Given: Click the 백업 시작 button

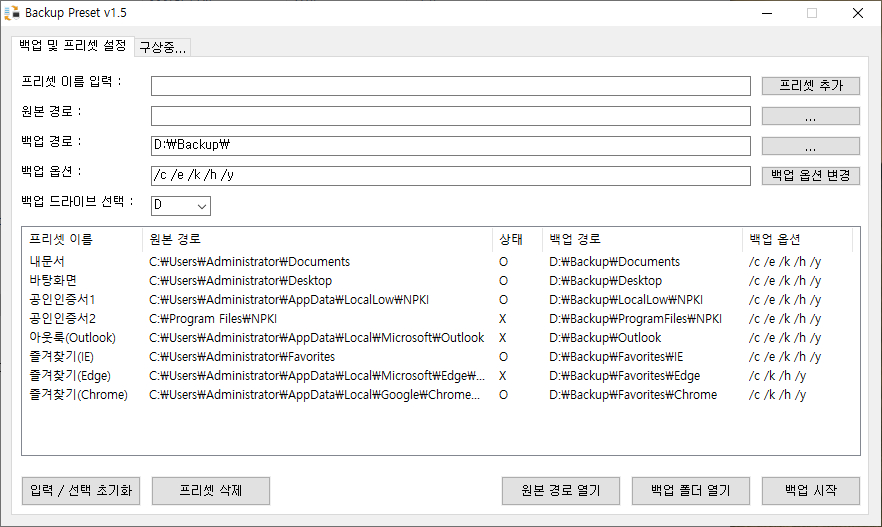Looking at the screenshot, I should (x=811, y=490).
